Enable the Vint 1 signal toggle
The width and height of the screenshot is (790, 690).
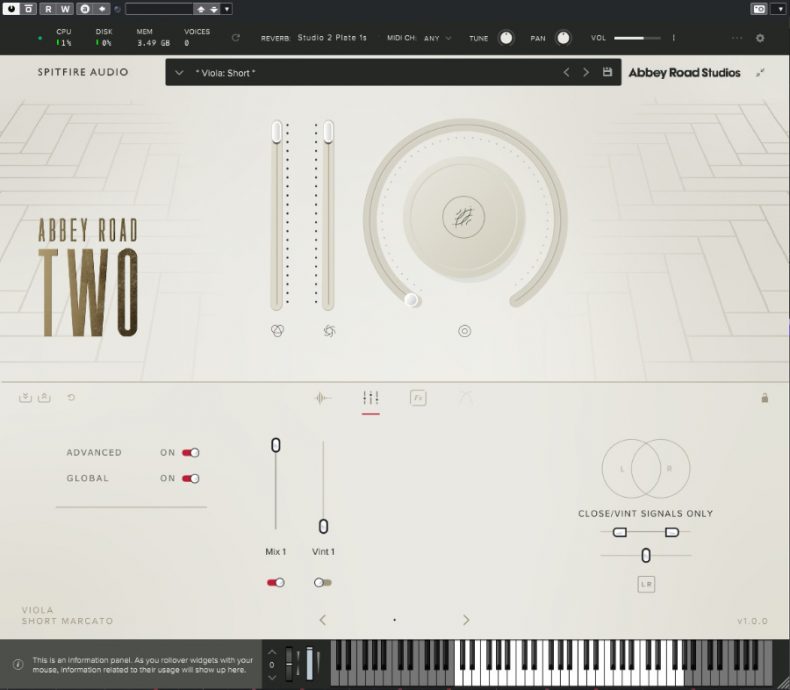[323, 582]
